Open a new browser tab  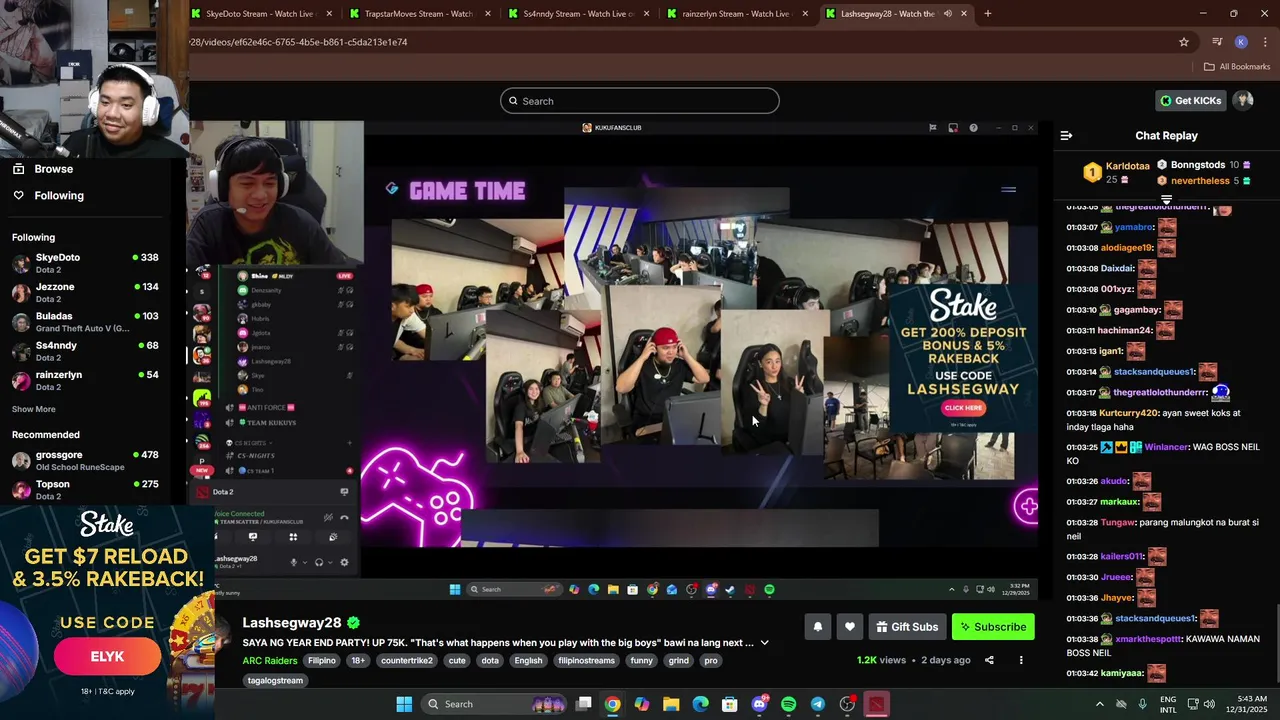[x=987, y=14]
